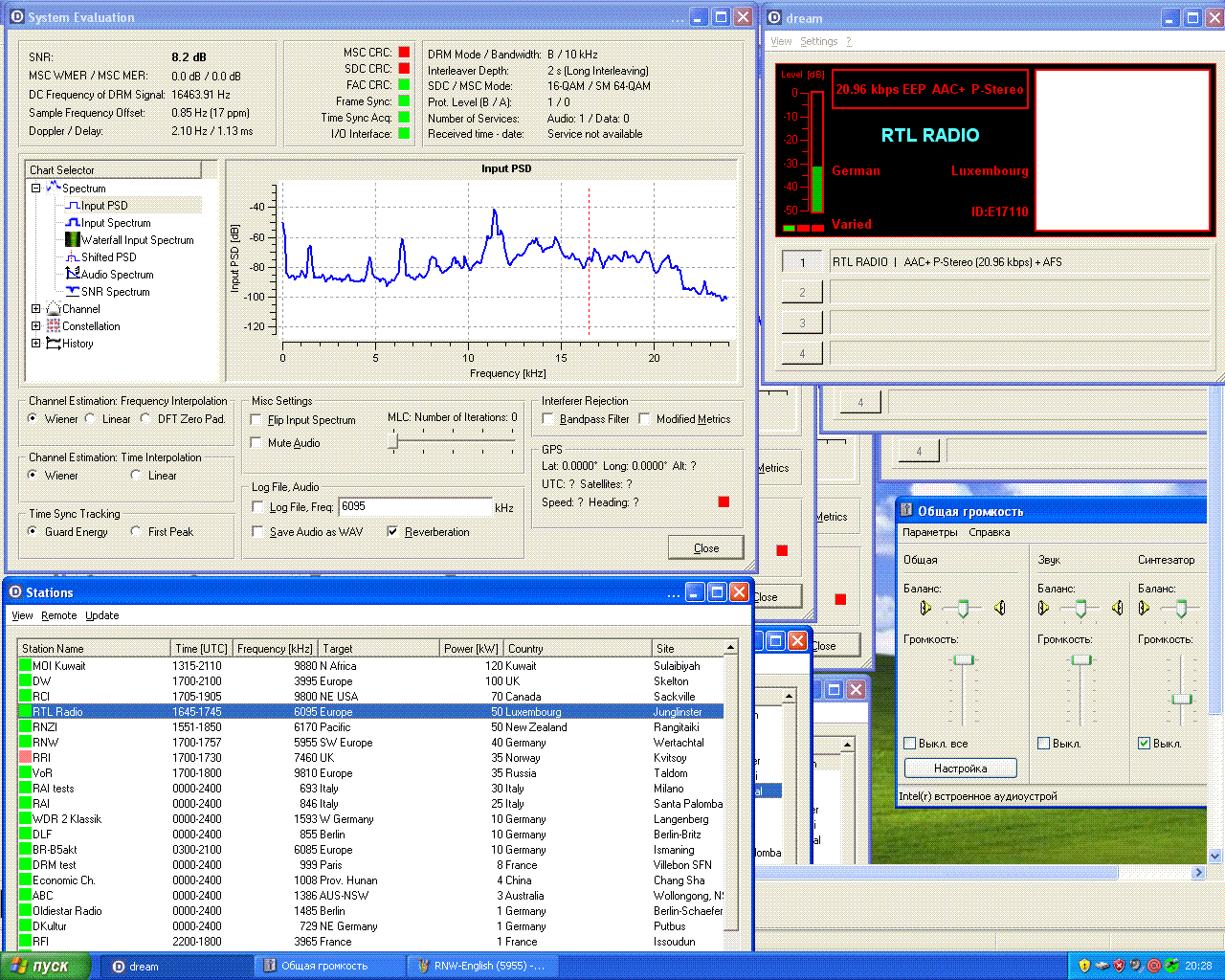Select Linear time interpolation
Viewport: 1225px width, 980px height.
136,475
